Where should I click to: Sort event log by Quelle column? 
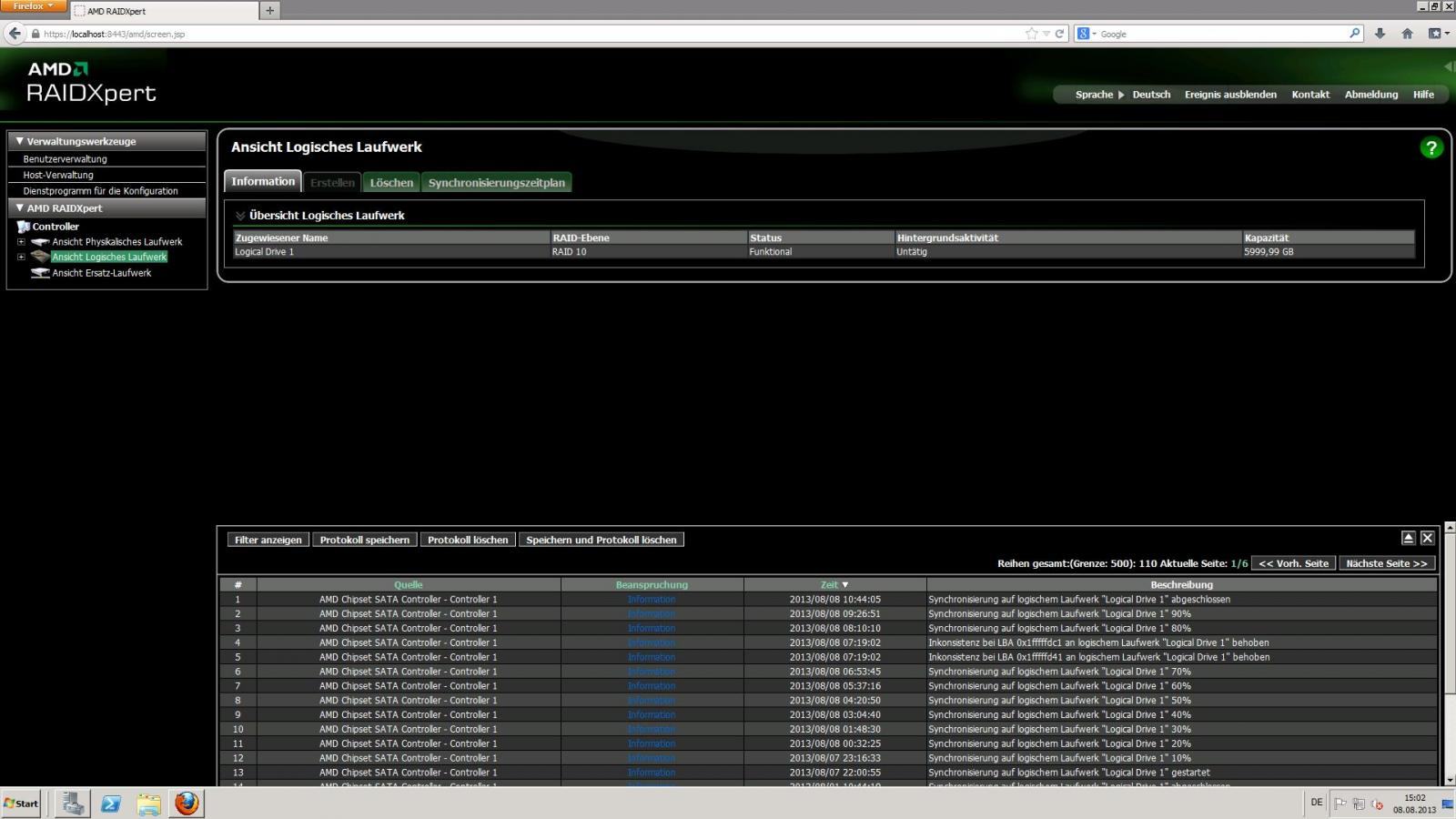tap(409, 585)
